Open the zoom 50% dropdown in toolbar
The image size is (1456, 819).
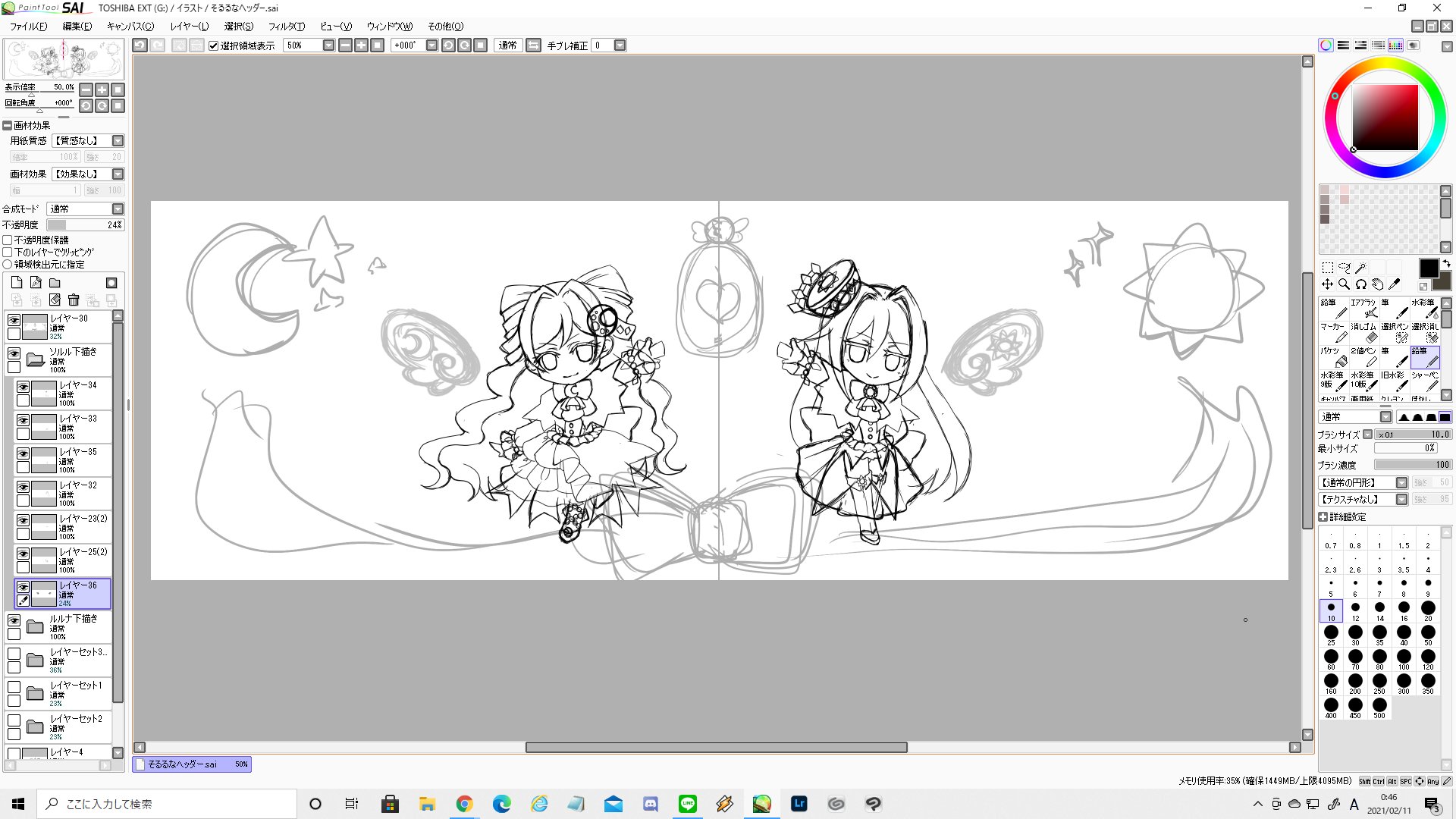[328, 45]
